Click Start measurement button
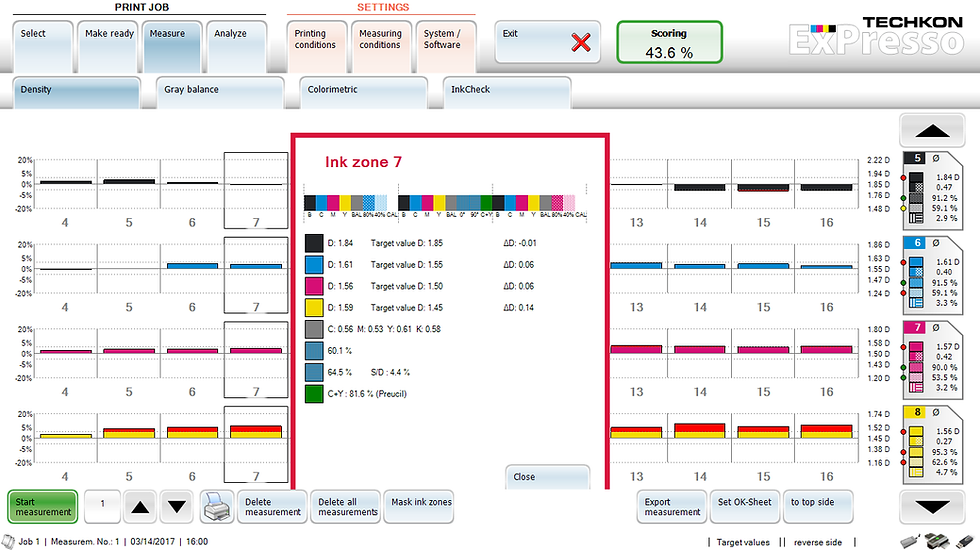Screen dimensions: 980x551 tap(43, 507)
